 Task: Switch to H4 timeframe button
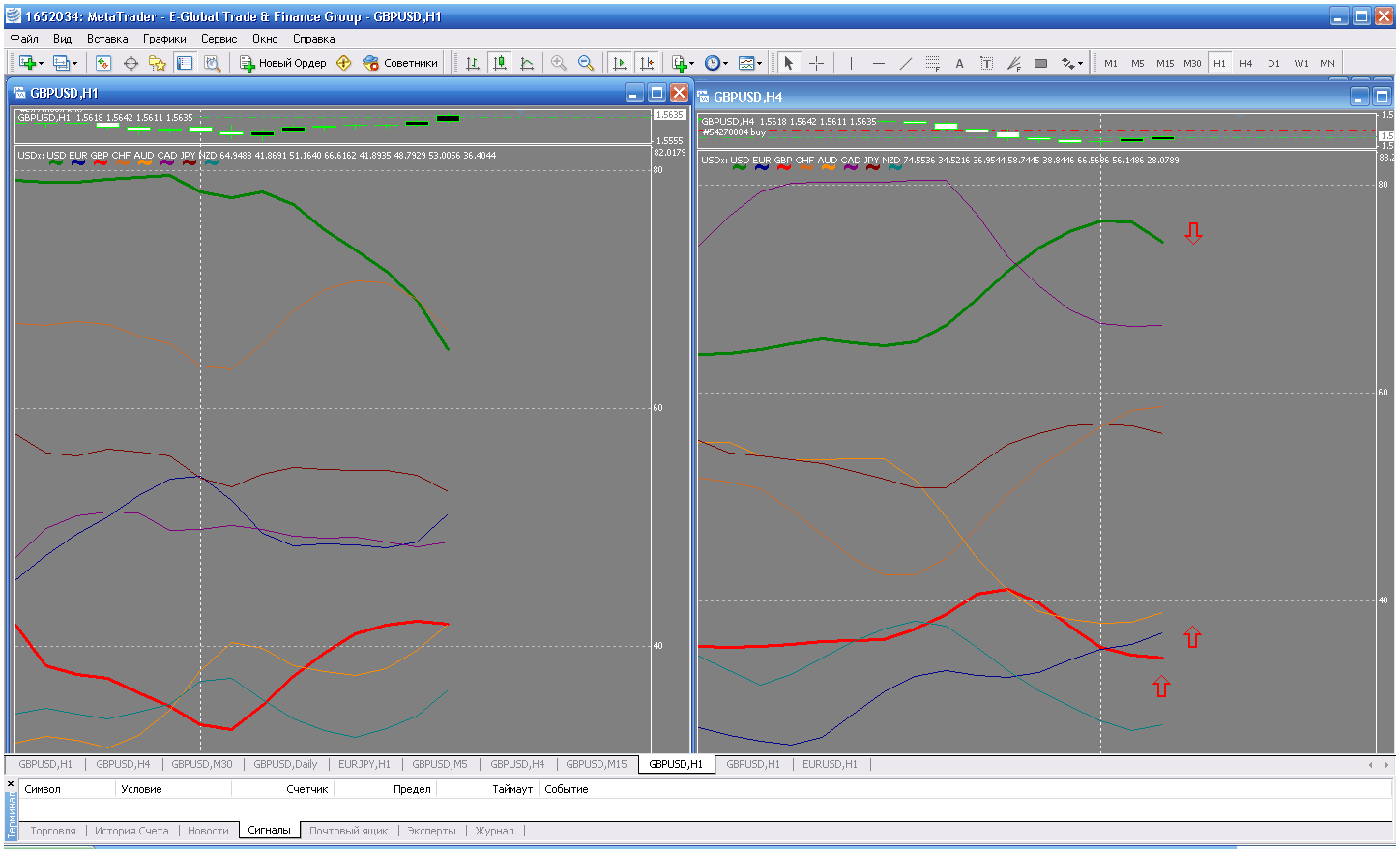[1246, 63]
